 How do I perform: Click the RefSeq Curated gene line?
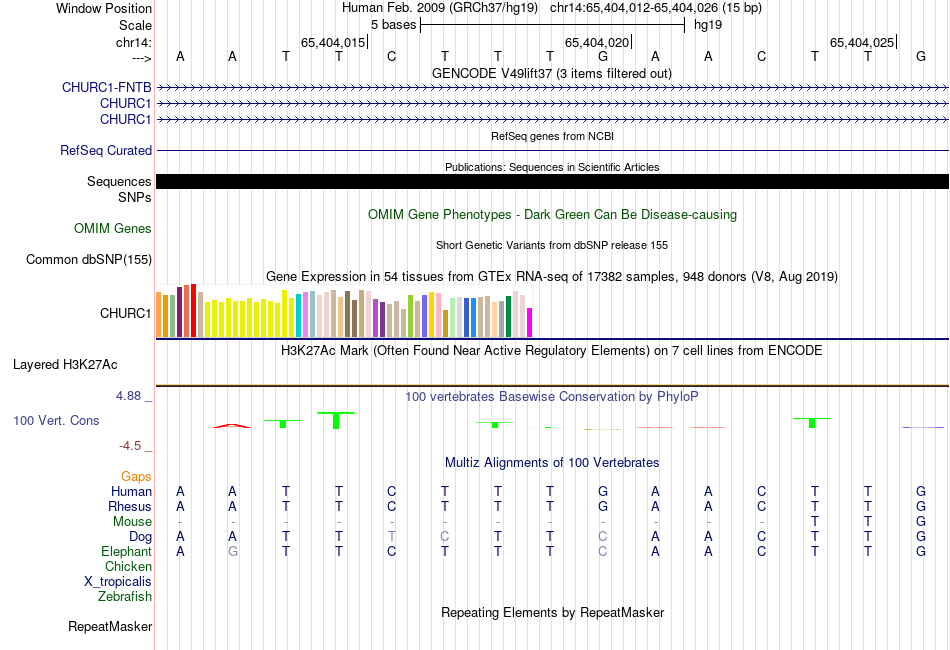click(x=552, y=150)
